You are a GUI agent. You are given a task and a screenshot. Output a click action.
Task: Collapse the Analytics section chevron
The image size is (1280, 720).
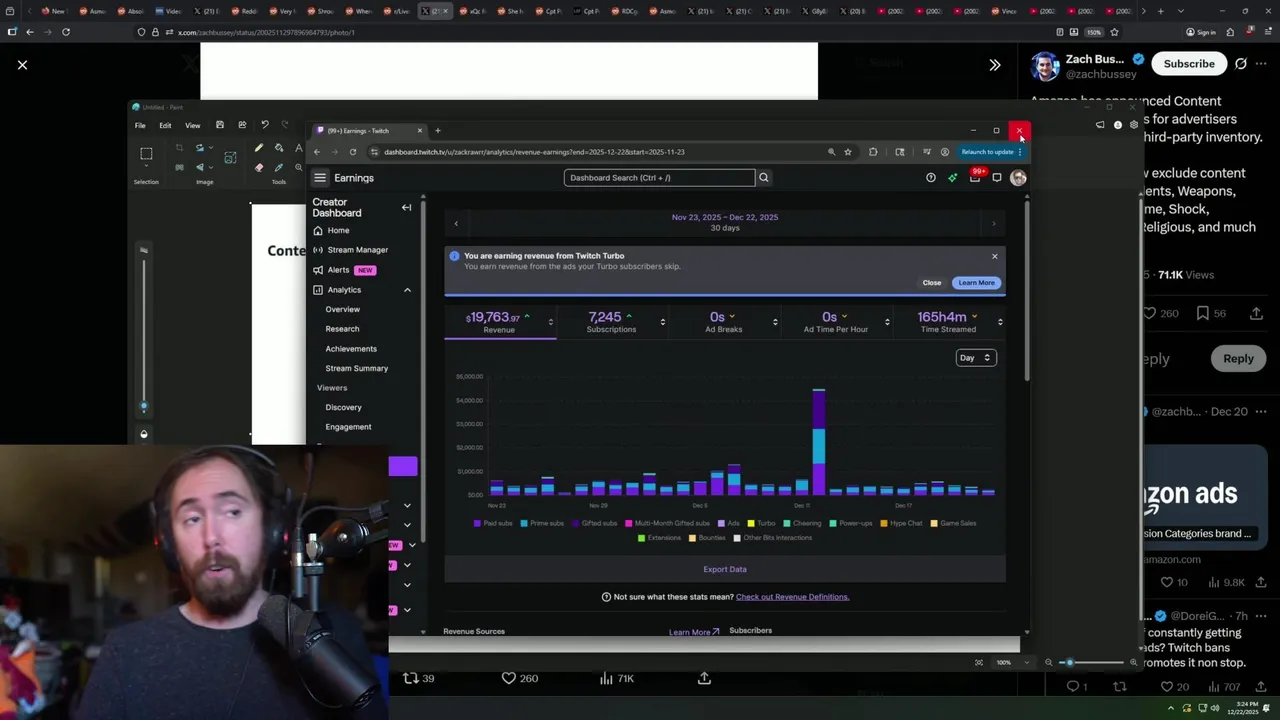coord(407,290)
